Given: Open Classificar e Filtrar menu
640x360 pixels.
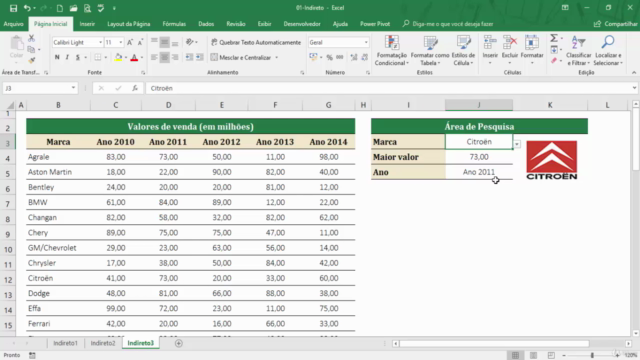Looking at the screenshot, I should (579, 51).
